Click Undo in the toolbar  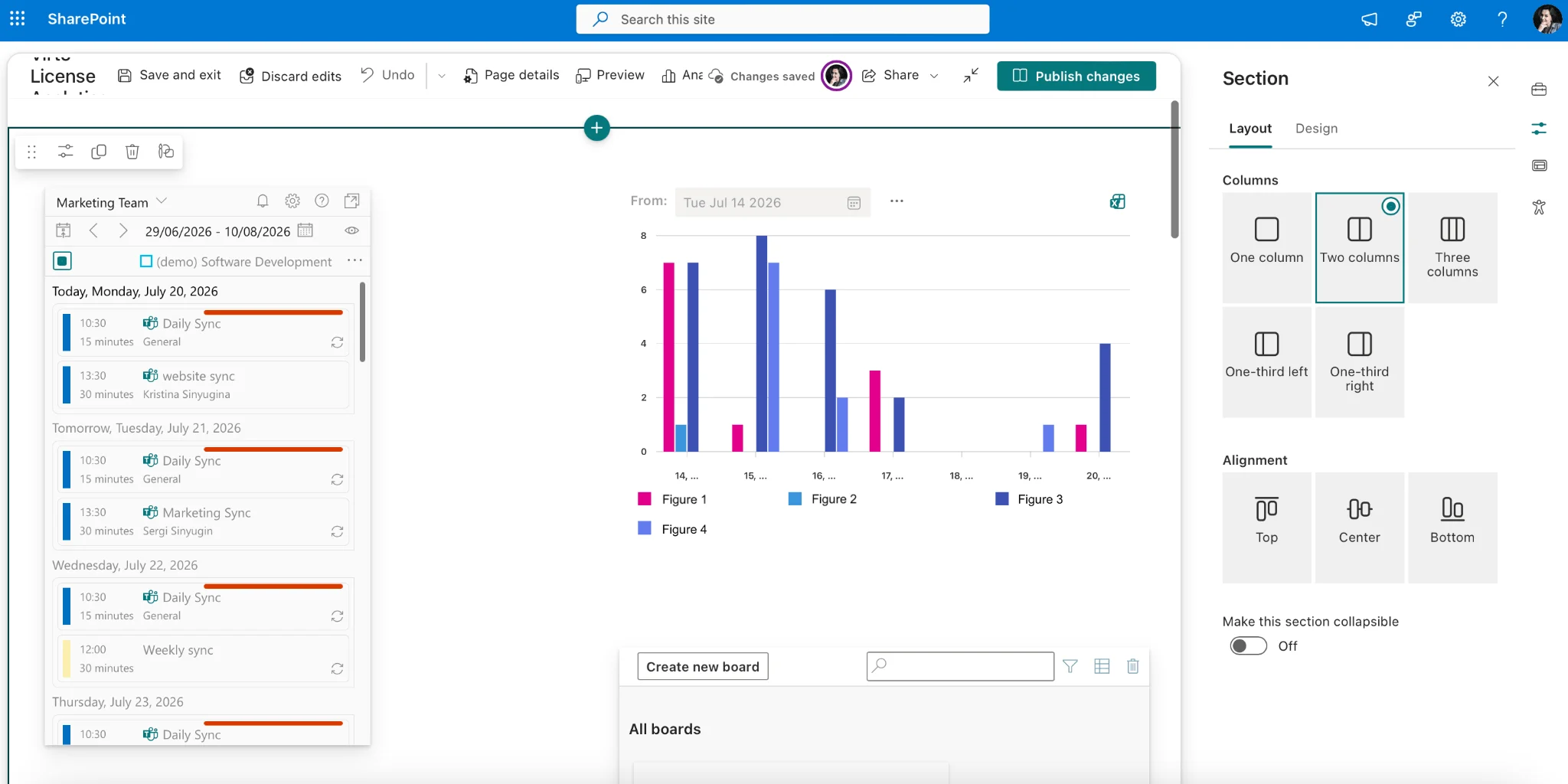pos(387,75)
